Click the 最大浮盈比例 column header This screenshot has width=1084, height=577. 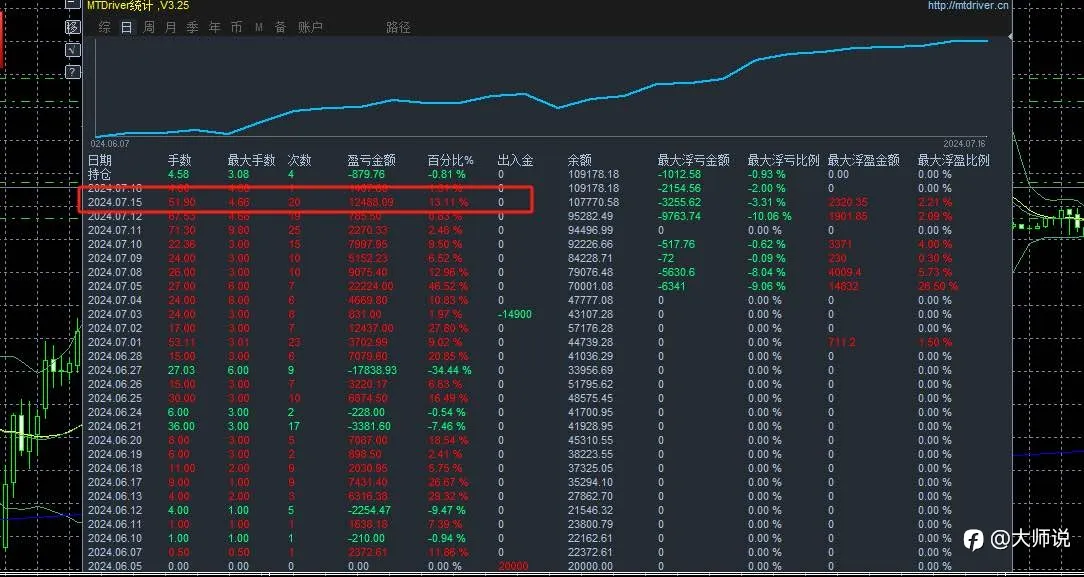pyautogui.click(x=953, y=160)
